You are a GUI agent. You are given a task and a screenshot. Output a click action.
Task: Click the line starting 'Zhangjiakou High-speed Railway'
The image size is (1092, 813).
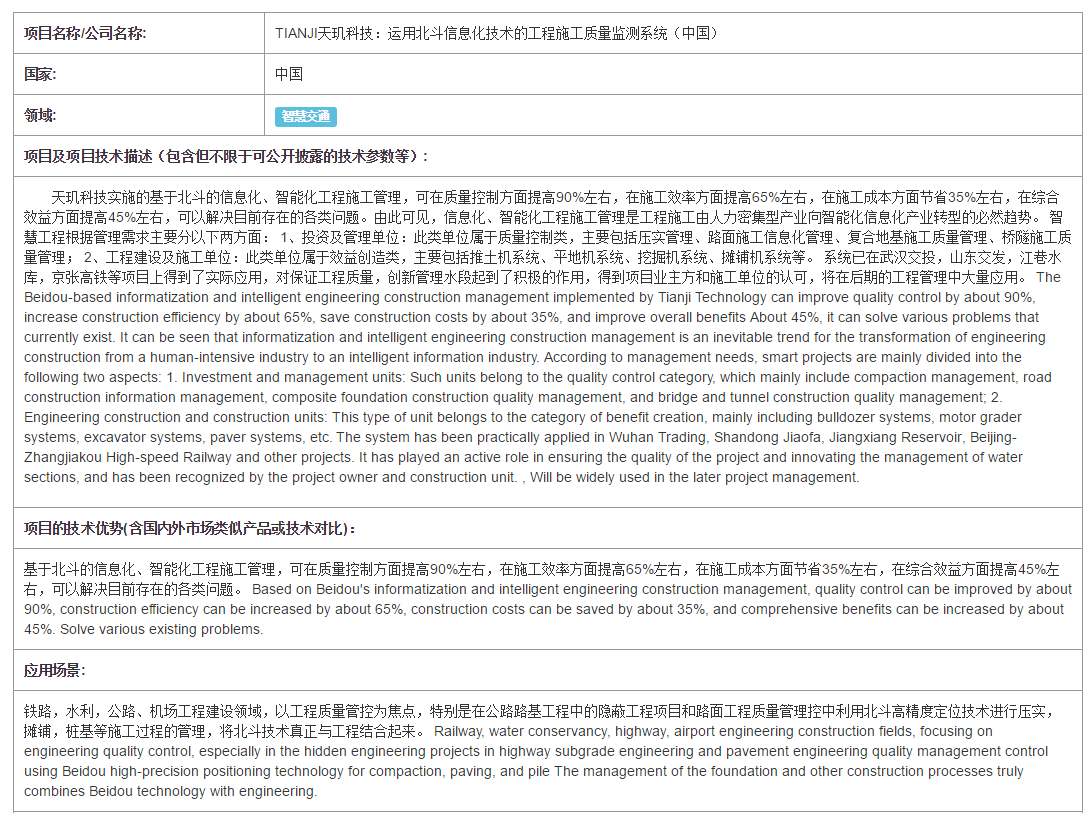pos(523,458)
